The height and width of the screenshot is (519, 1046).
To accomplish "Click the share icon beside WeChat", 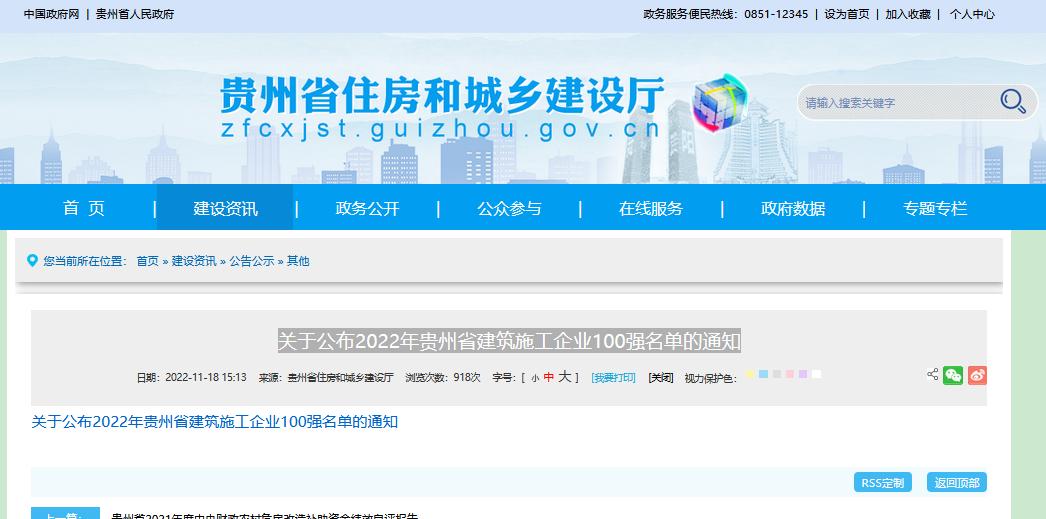I will coord(933,374).
